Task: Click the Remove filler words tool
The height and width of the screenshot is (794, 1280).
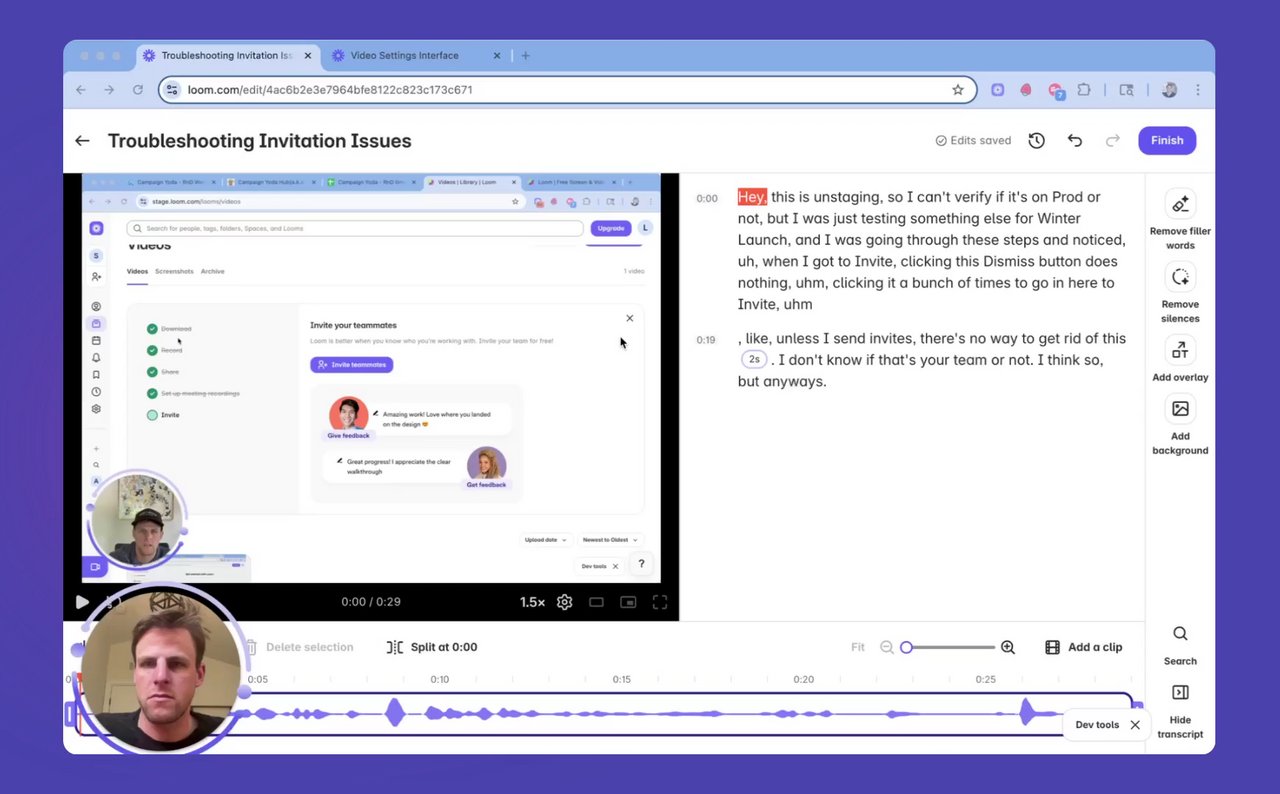Action: (x=1180, y=220)
